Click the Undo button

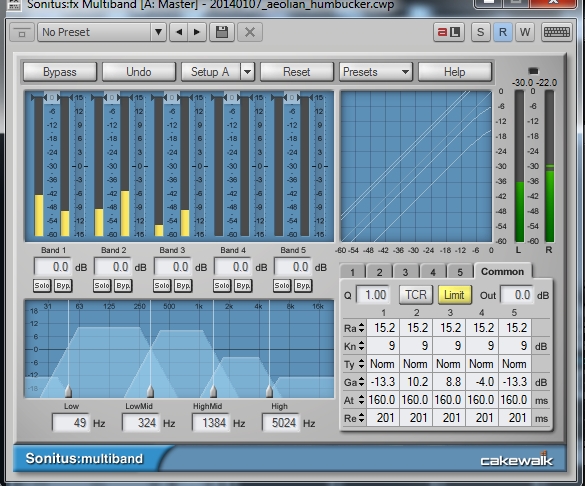(x=139, y=72)
